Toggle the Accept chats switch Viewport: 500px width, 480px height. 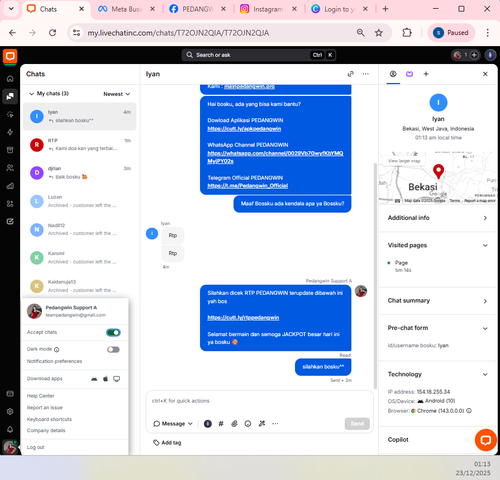pyautogui.click(x=113, y=332)
